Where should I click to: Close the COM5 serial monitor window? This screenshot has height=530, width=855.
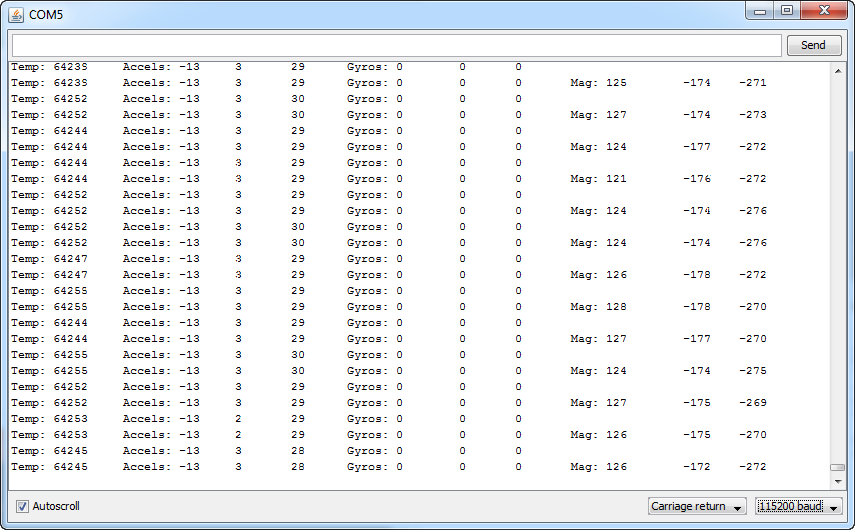coord(826,11)
